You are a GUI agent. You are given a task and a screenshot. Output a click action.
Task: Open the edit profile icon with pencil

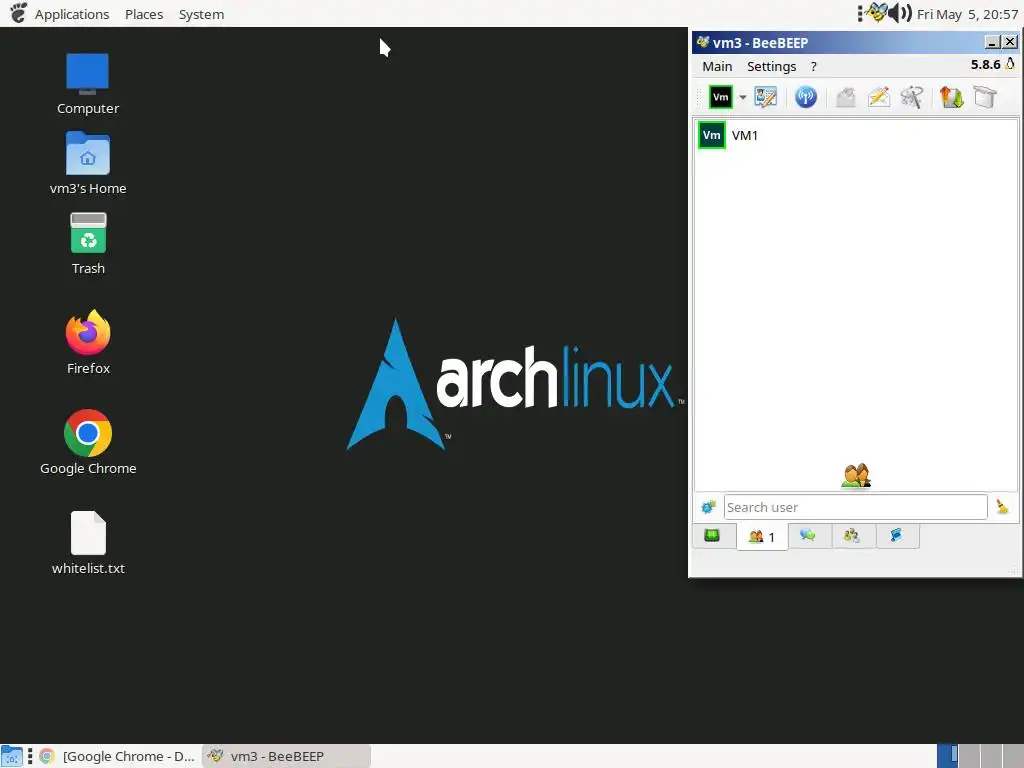765,97
